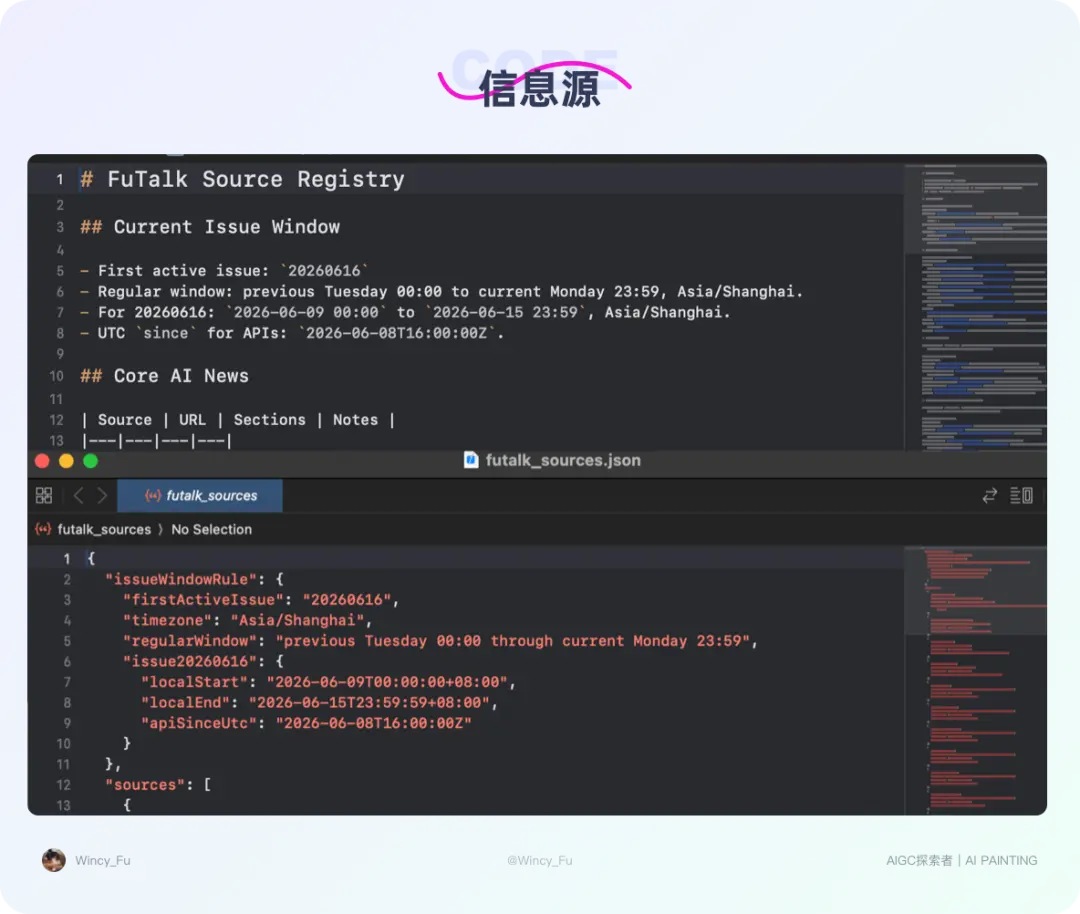Click the JSON editor minimap
This screenshot has height=914, width=1080.
tap(975, 681)
